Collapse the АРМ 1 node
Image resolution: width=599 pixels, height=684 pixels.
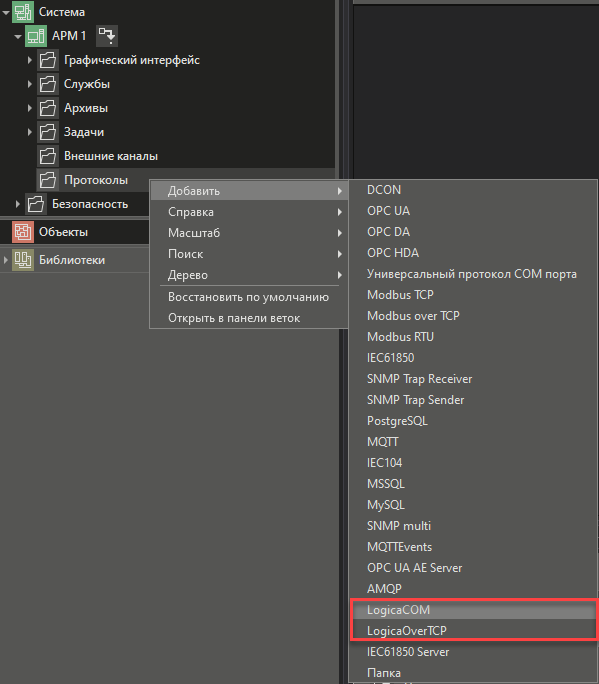tap(17, 36)
